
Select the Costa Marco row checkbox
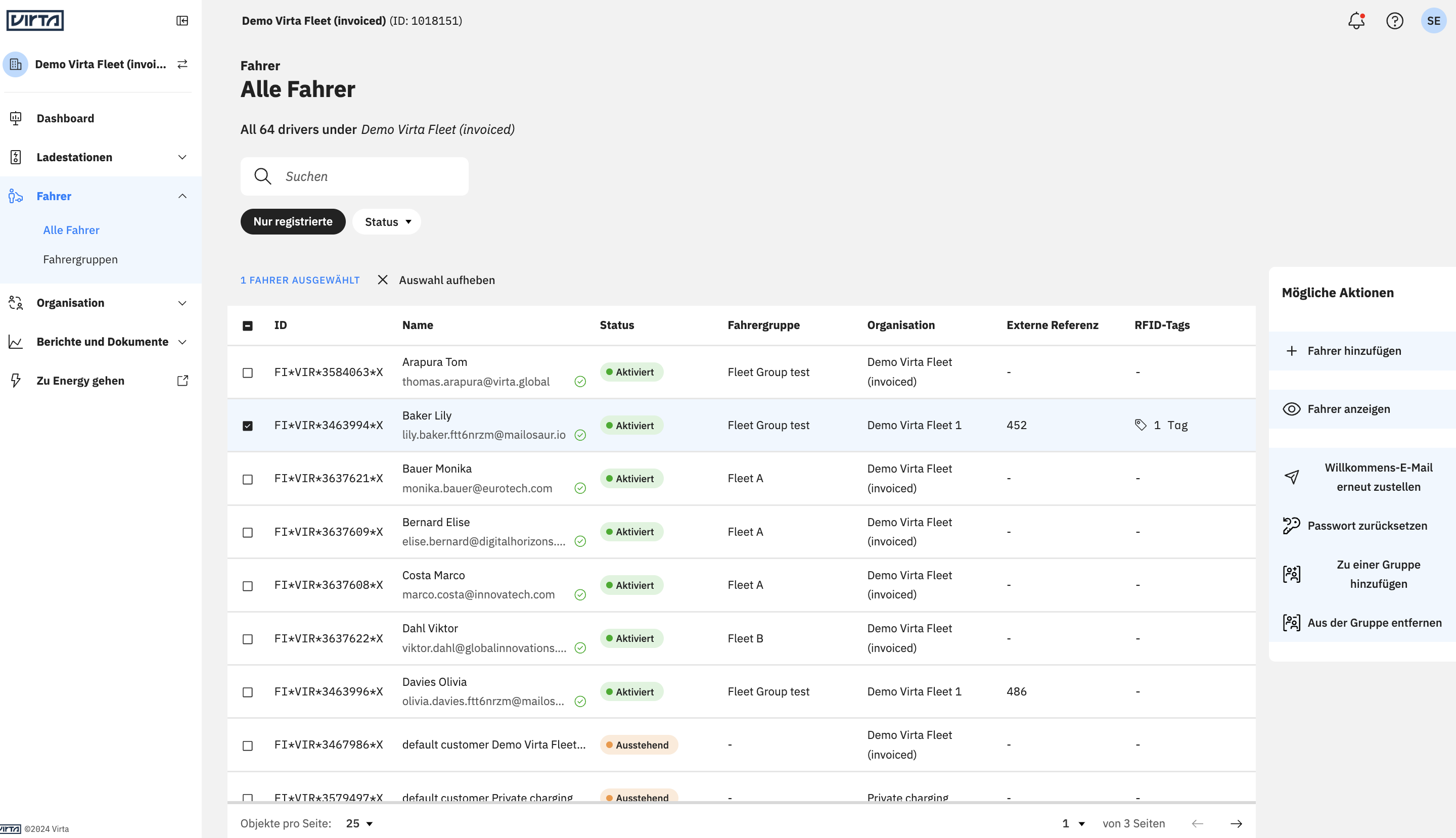tap(248, 586)
